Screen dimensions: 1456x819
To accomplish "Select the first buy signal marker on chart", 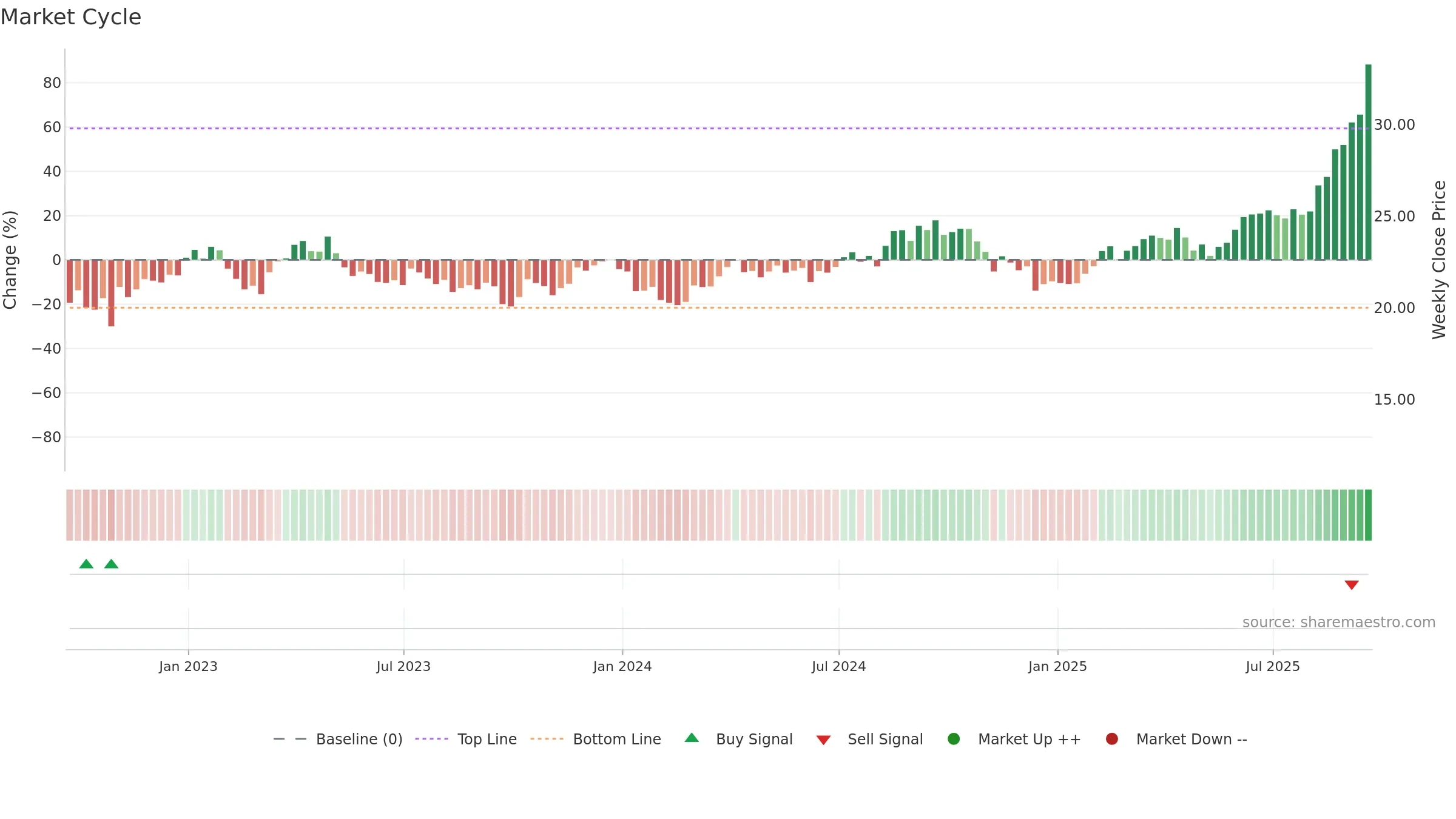I will pyautogui.click(x=86, y=564).
